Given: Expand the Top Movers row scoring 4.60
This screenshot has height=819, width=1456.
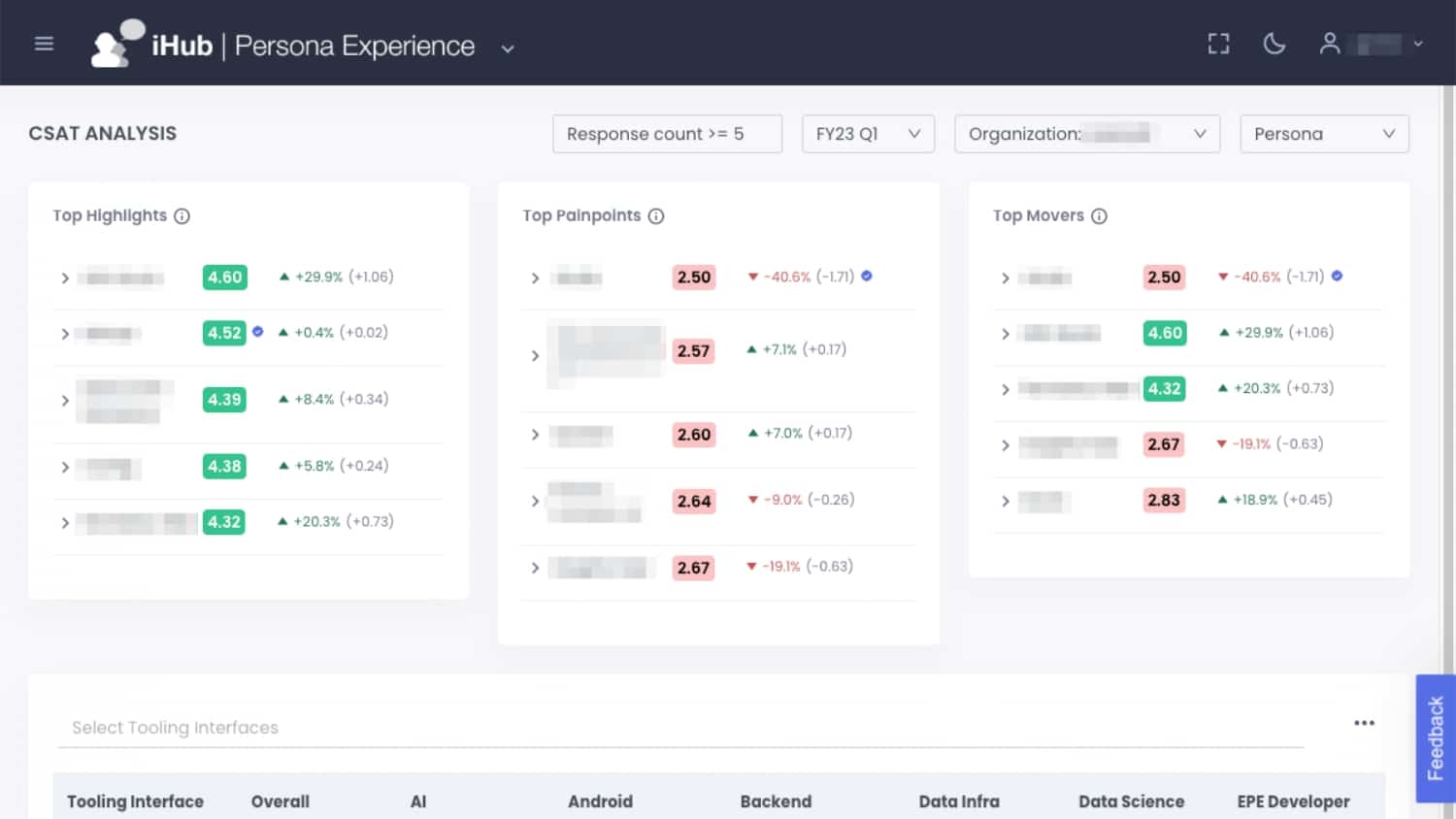Looking at the screenshot, I should pos(1005,334).
